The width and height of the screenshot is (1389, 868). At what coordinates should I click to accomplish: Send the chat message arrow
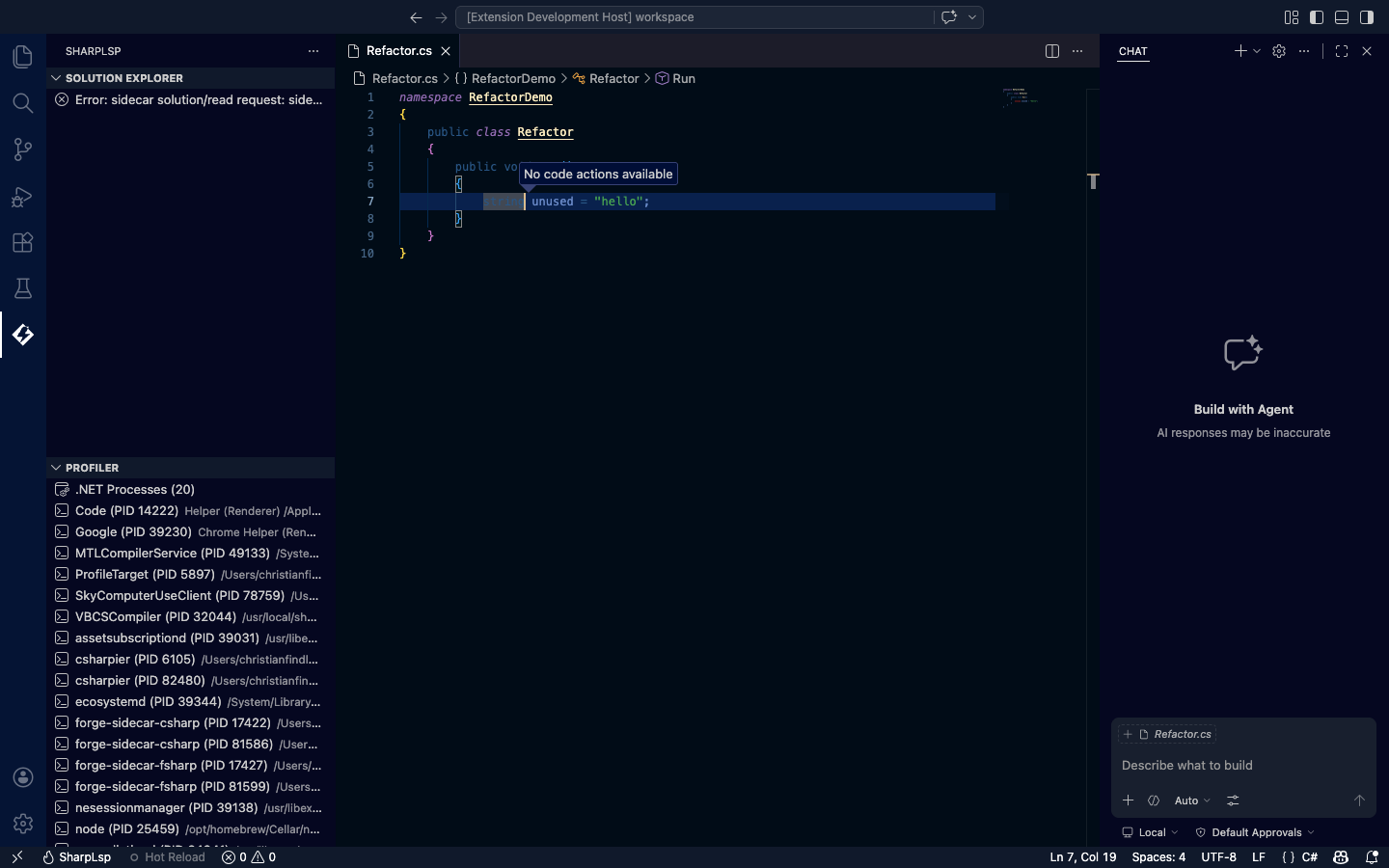1359,800
